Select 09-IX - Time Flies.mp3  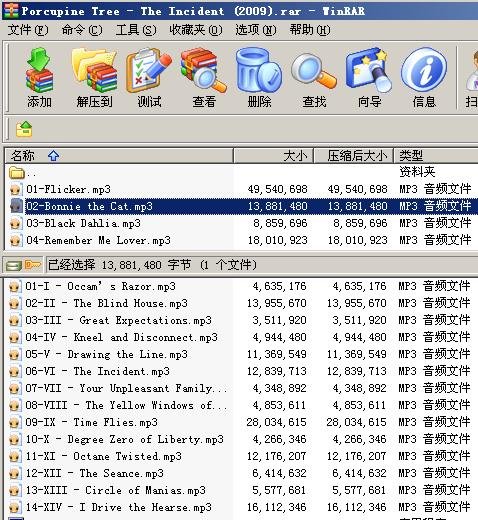coord(91,423)
